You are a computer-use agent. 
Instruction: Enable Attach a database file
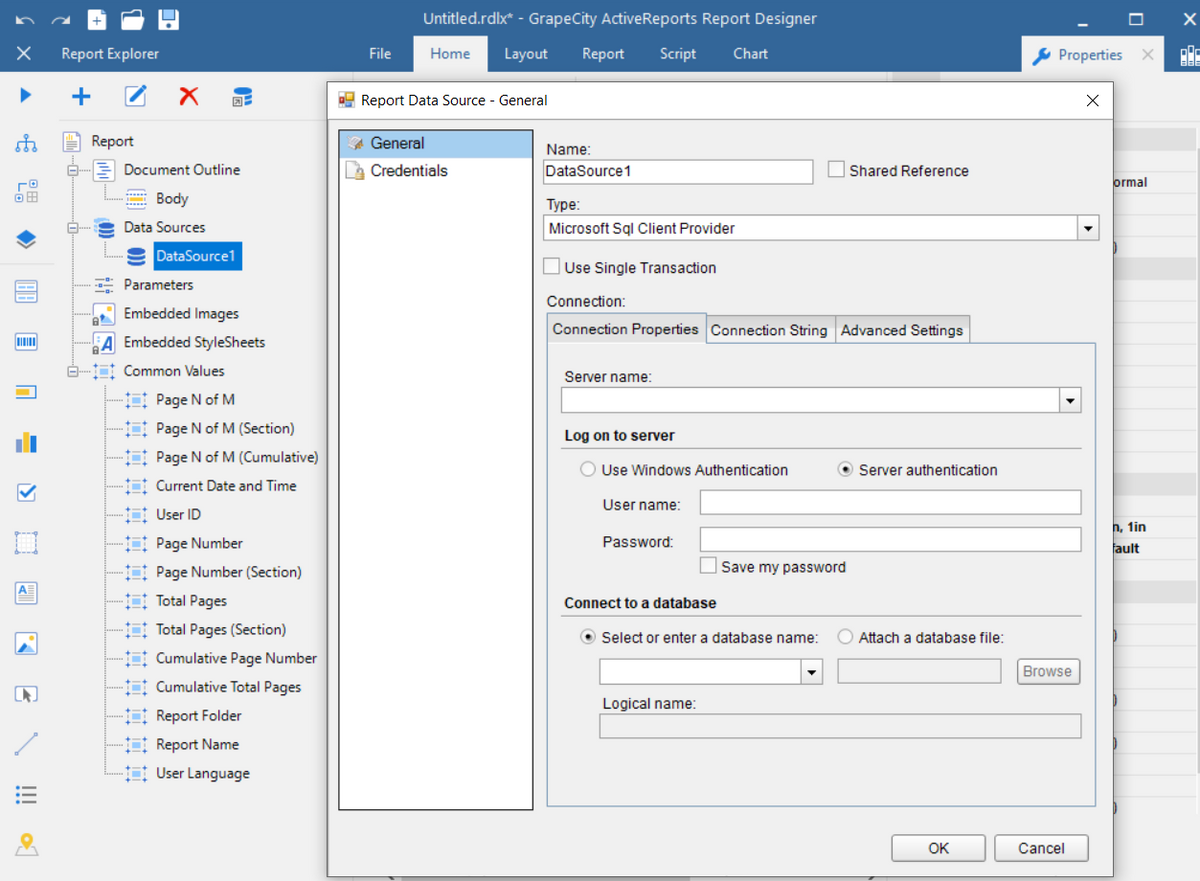(x=845, y=636)
